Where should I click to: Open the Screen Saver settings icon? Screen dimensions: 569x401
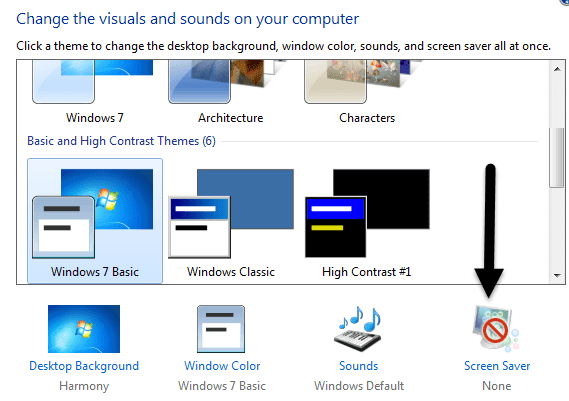(x=495, y=329)
